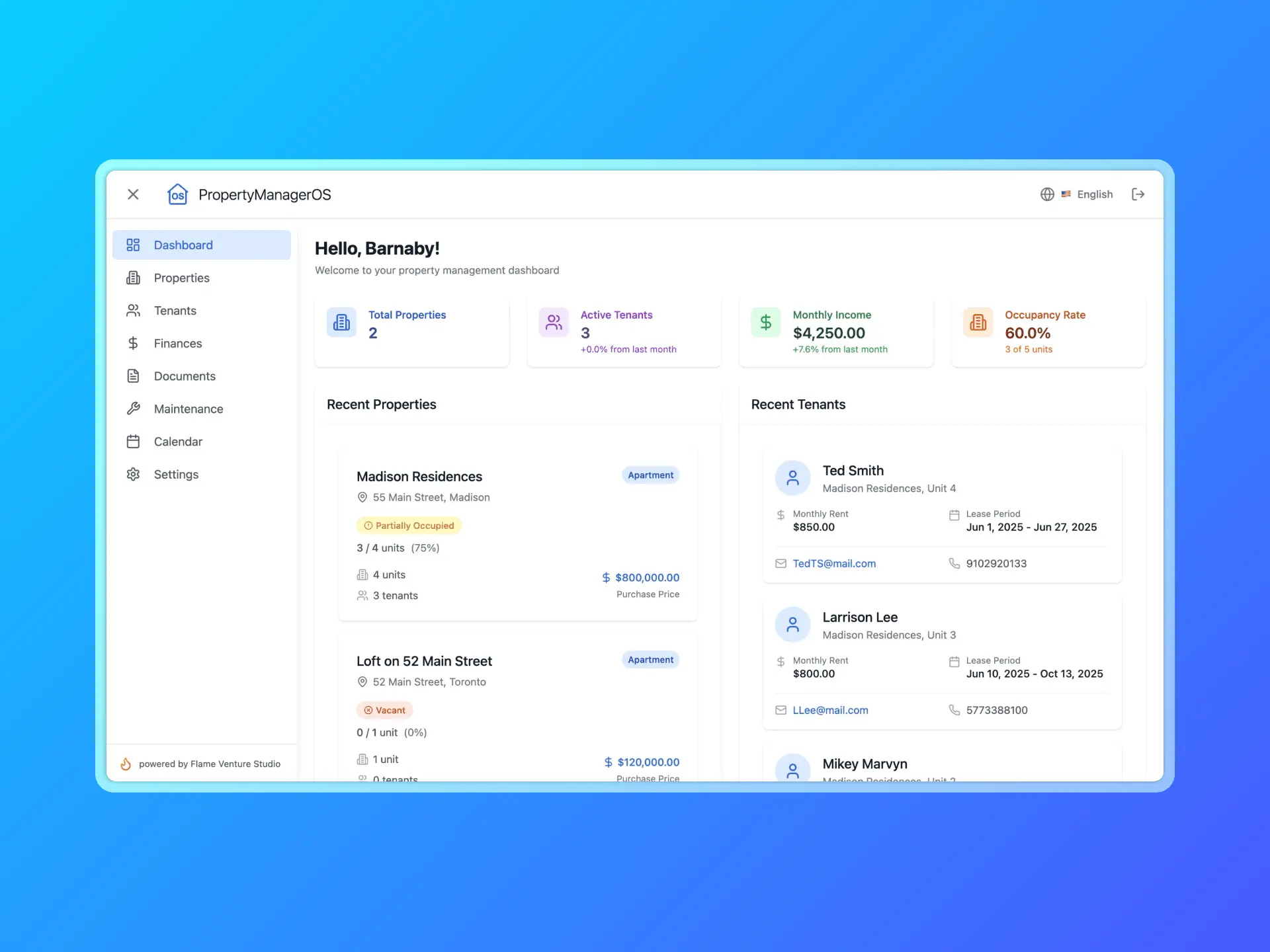Click Ted Smith's avatar icon
Screen dimensions: 1270x952
tap(792, 478)
